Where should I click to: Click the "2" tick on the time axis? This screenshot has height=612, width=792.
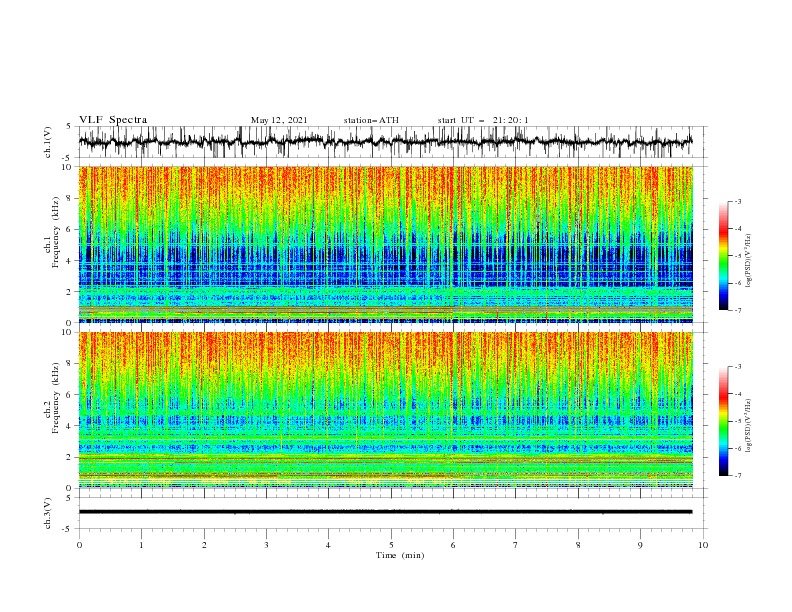(204, 545)
